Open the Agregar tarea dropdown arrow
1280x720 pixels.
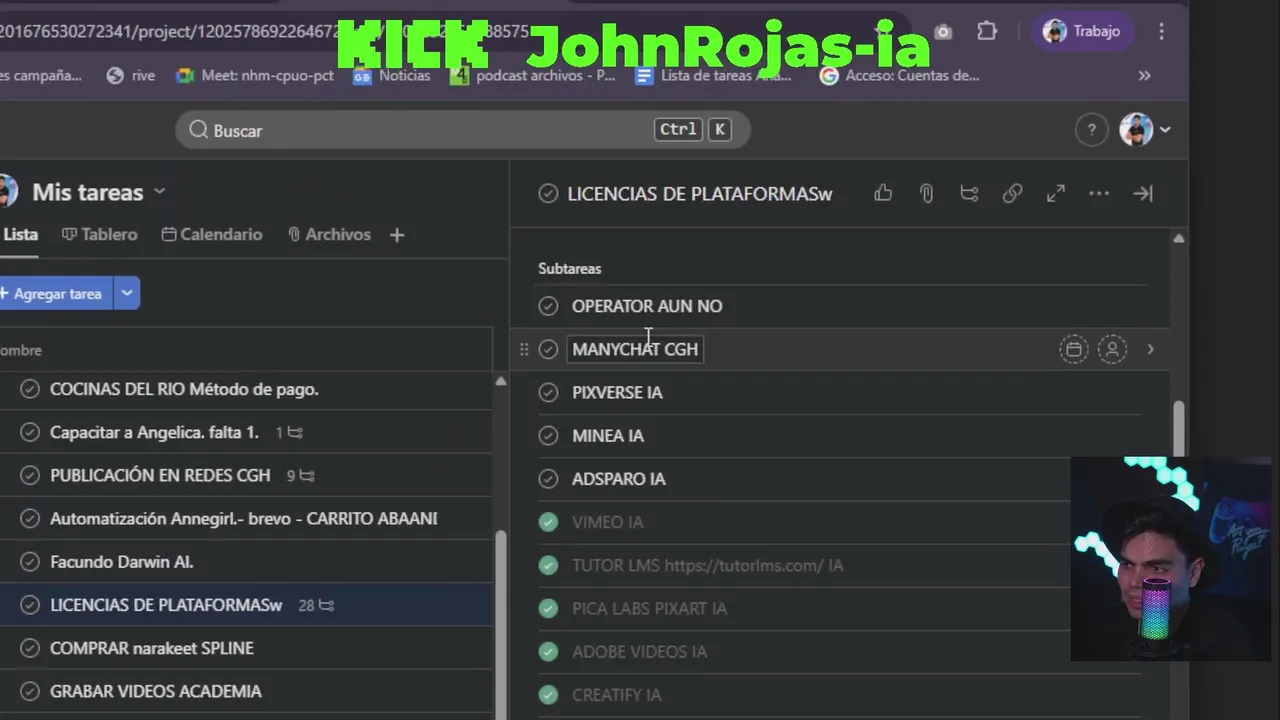[127, 293]
